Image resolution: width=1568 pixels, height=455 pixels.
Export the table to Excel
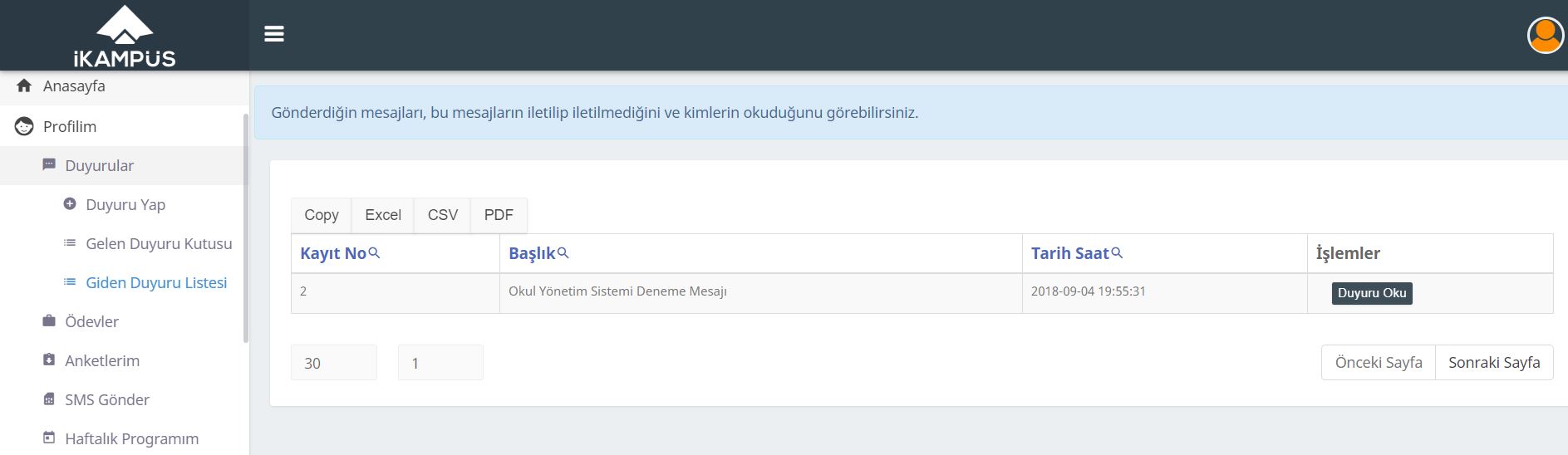383,215
